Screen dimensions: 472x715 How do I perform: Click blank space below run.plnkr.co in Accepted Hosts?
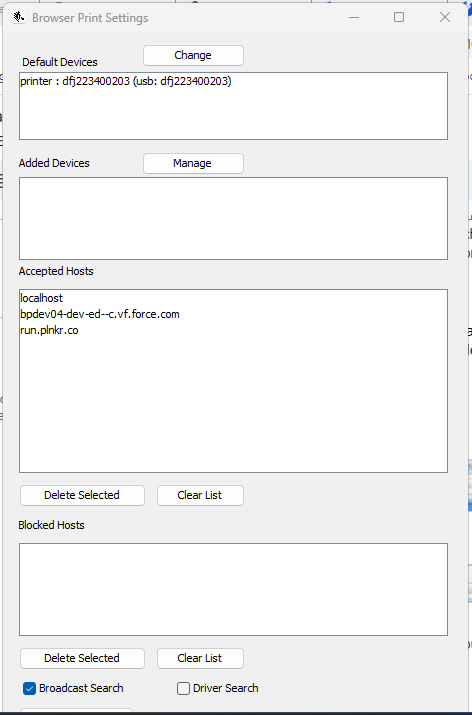233,404
